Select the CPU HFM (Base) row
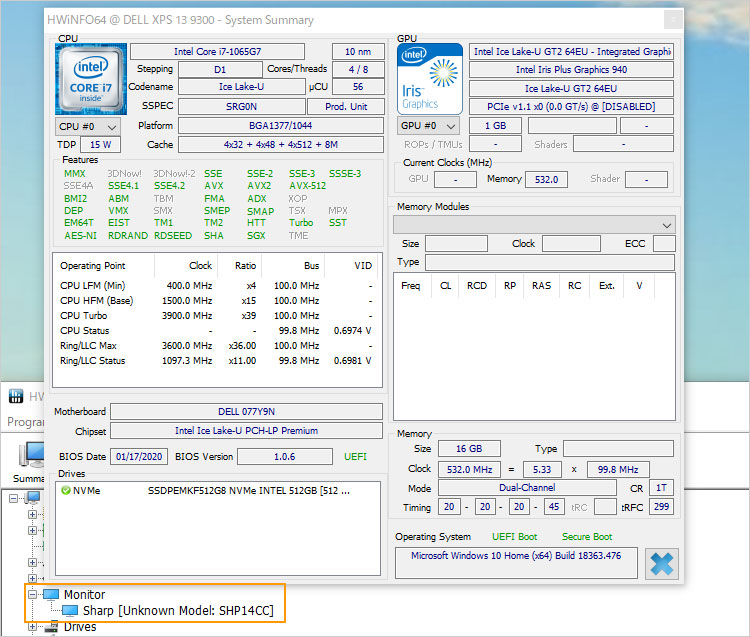Viewport: 750px width, 637px height. (x=216, y=301)
